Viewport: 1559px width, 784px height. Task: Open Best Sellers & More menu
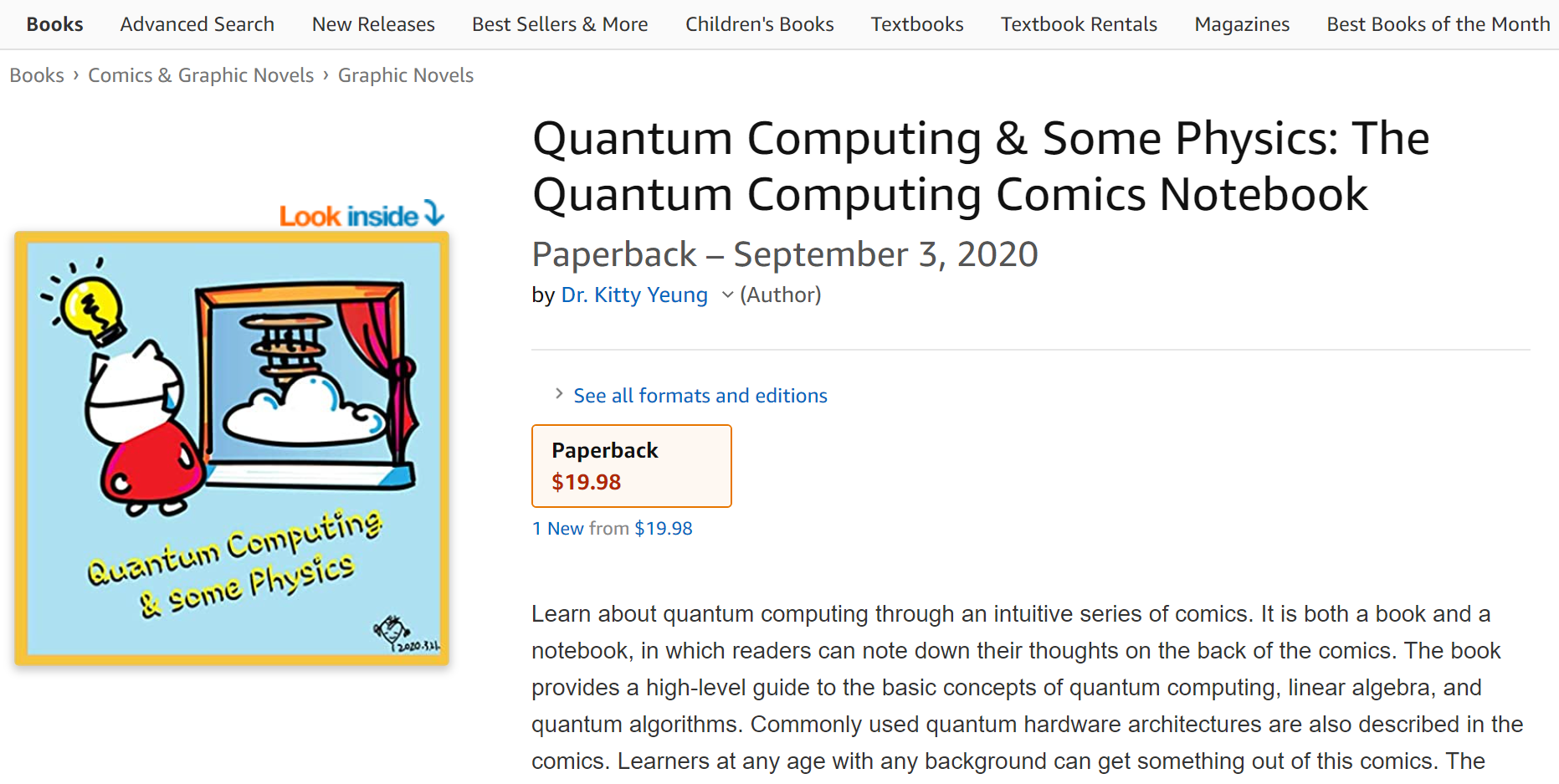[560, 24]
